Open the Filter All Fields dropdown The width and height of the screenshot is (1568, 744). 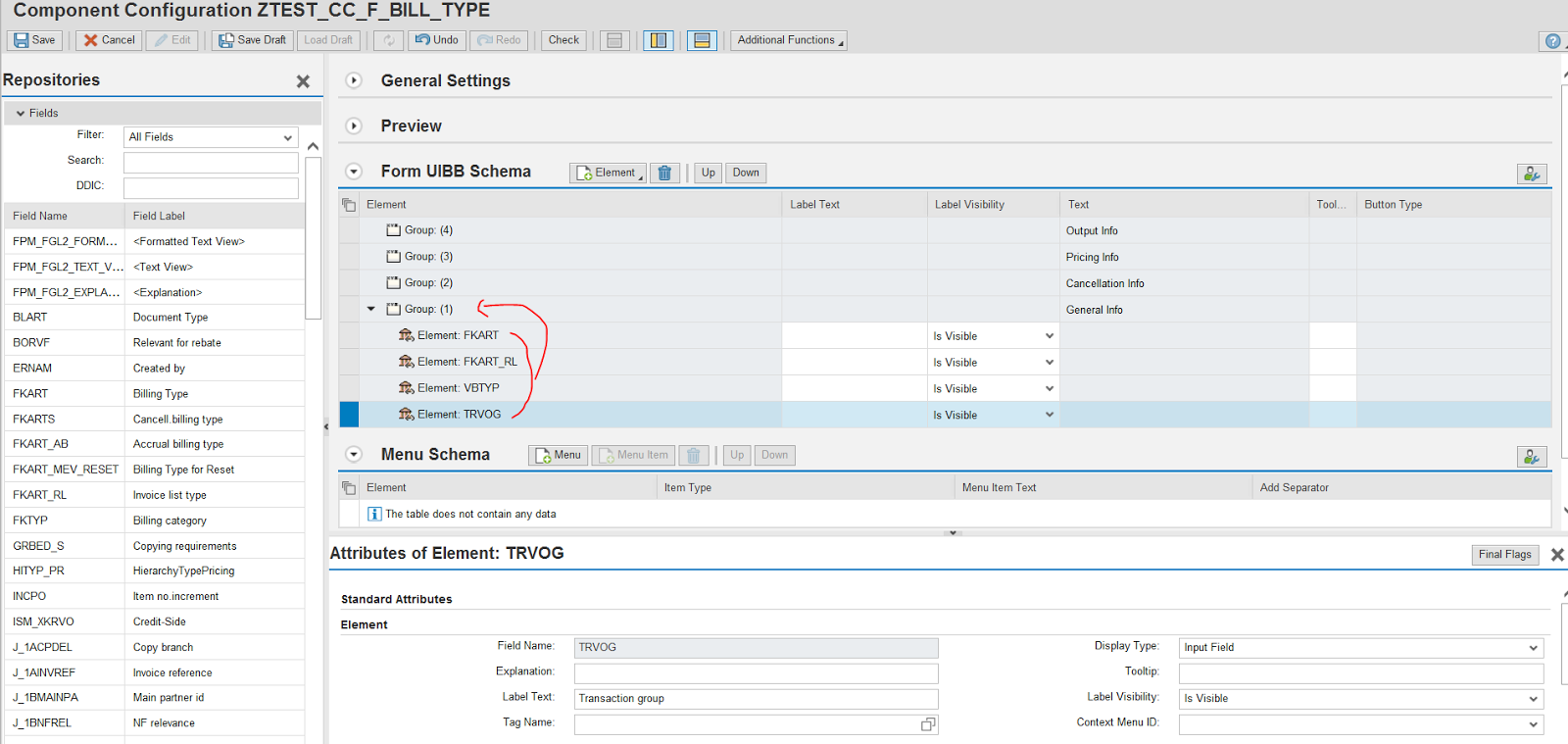coord(211,137)
